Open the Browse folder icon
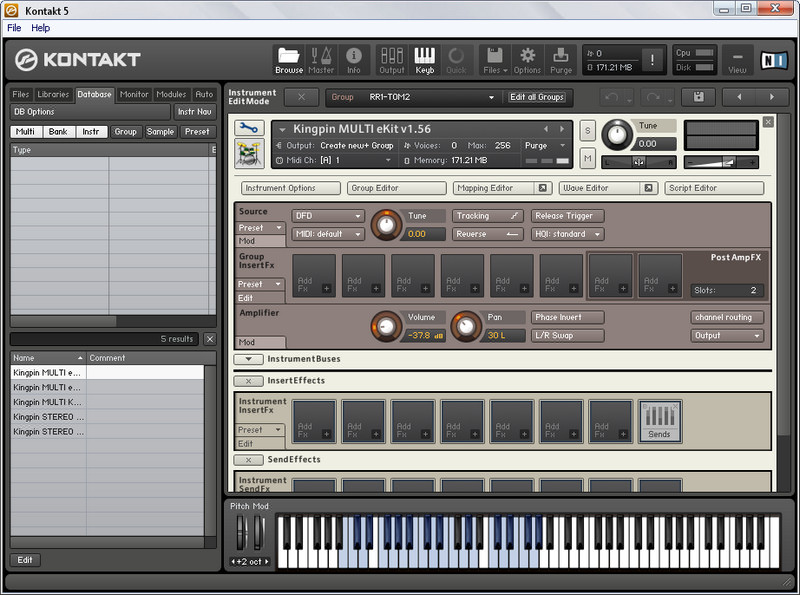Image resolution: width=800 pixels, height=595 pixels. pos(289,59)
